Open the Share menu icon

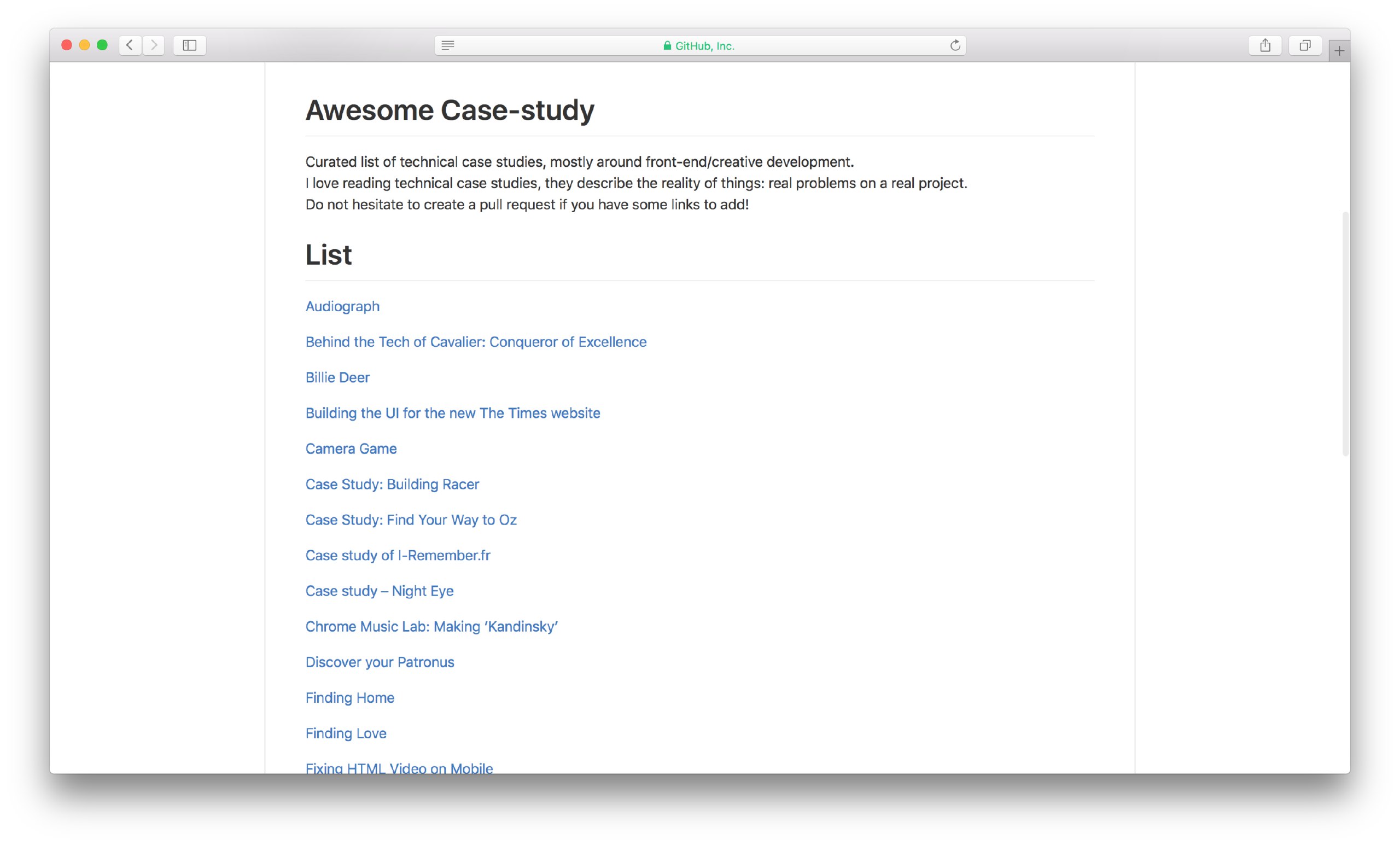pyautogui.click(x=1265, y=45)
